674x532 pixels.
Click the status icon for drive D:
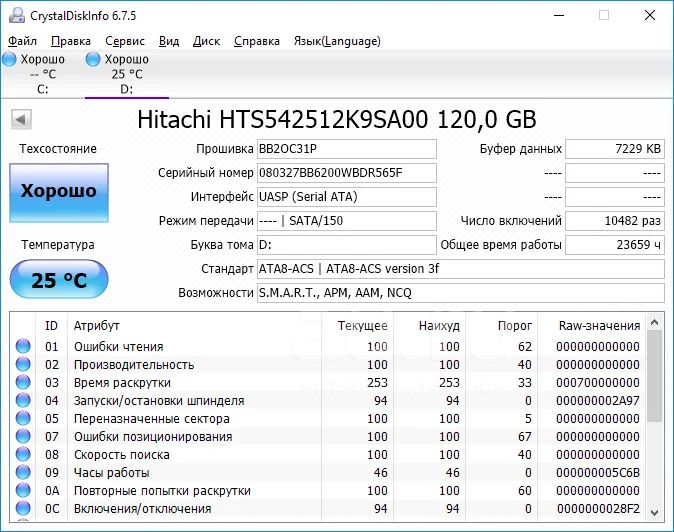click(92, 59)
